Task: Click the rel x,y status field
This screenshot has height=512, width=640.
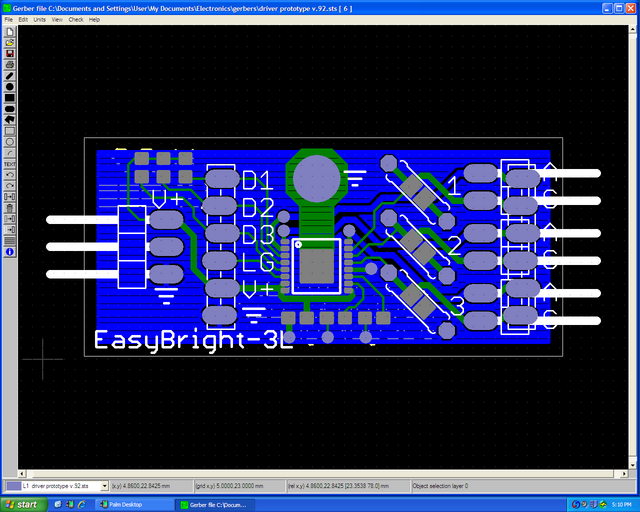Action: click(348, 486)
